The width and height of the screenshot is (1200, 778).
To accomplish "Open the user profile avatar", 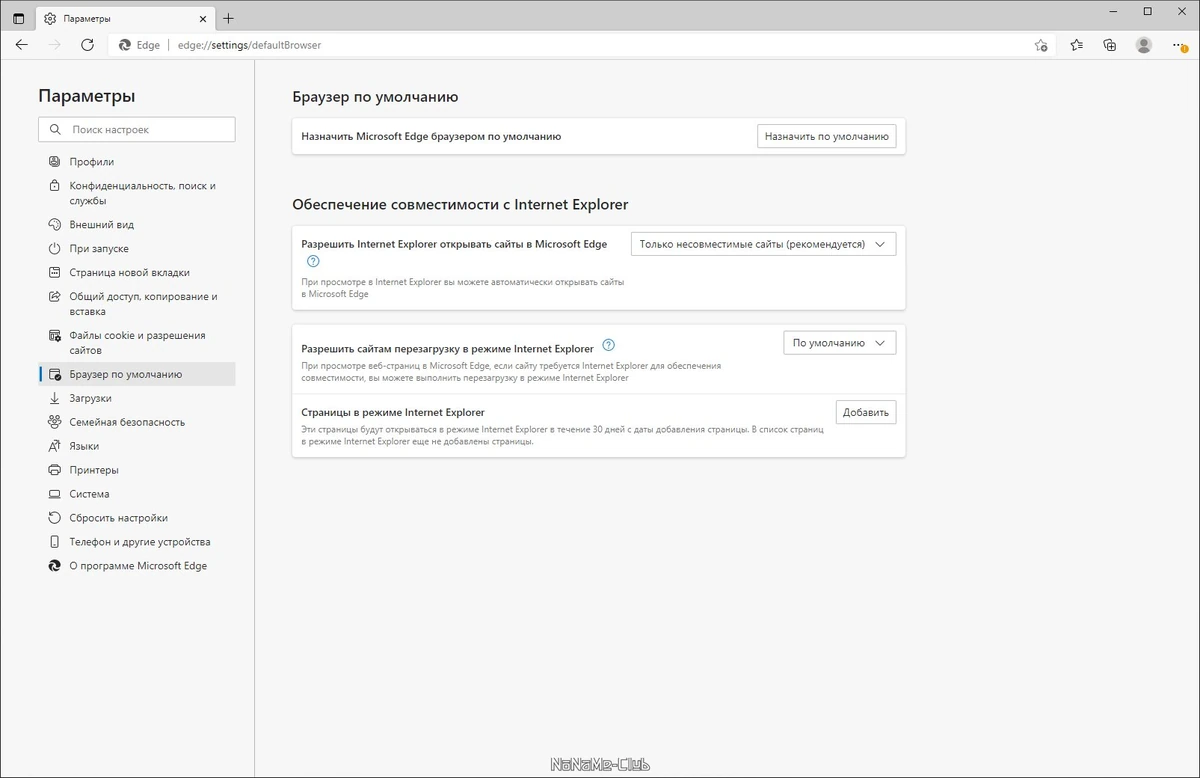I will point(1144,45).
